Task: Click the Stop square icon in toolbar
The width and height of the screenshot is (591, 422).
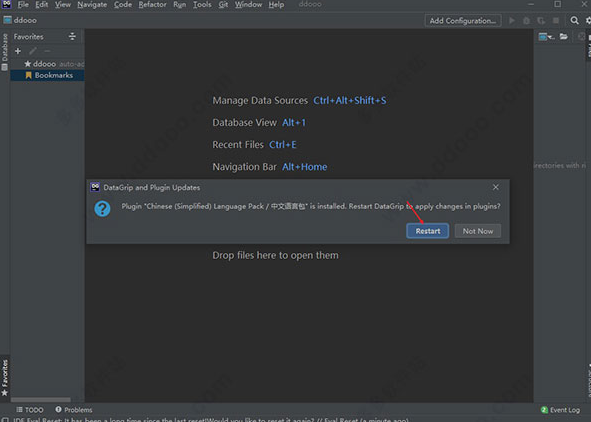Action: (x=556, y=20)
